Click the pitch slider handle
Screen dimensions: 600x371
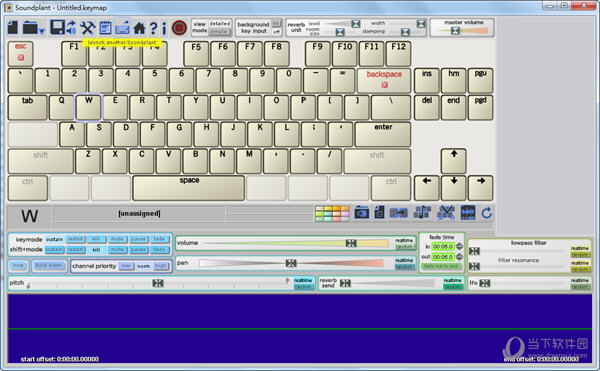(x=158, y=283)
